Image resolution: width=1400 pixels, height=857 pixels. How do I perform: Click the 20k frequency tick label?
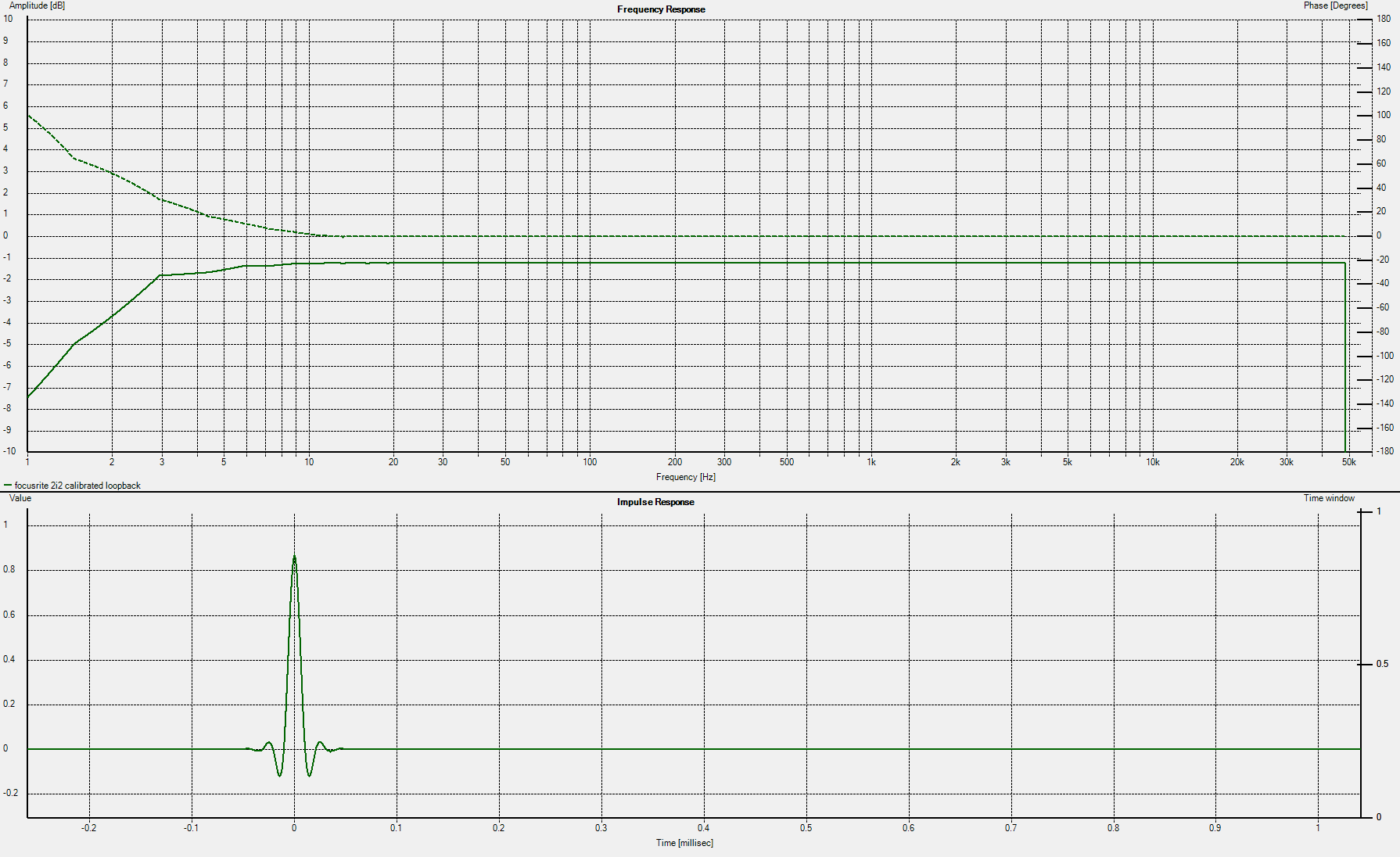1237,462
